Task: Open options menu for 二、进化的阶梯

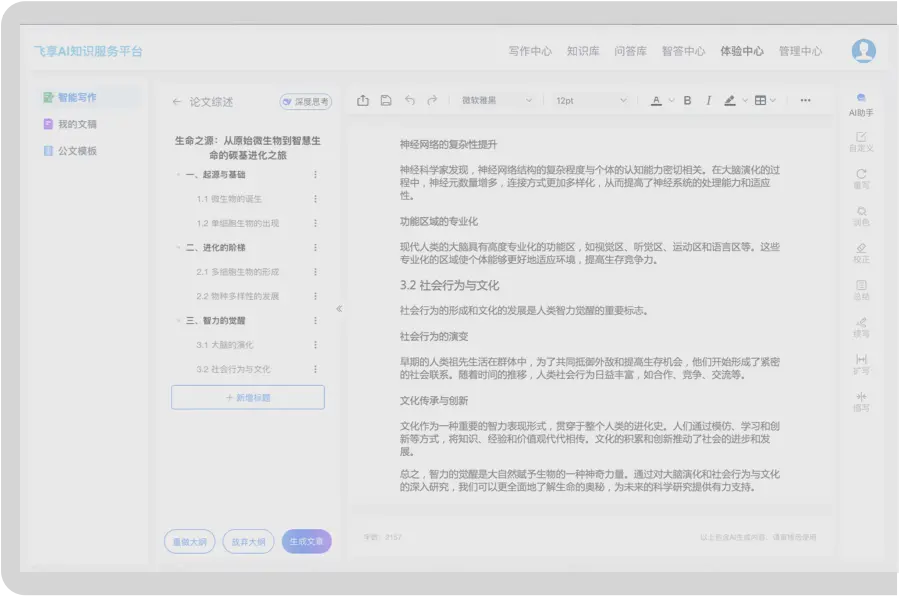Action: 315,247
